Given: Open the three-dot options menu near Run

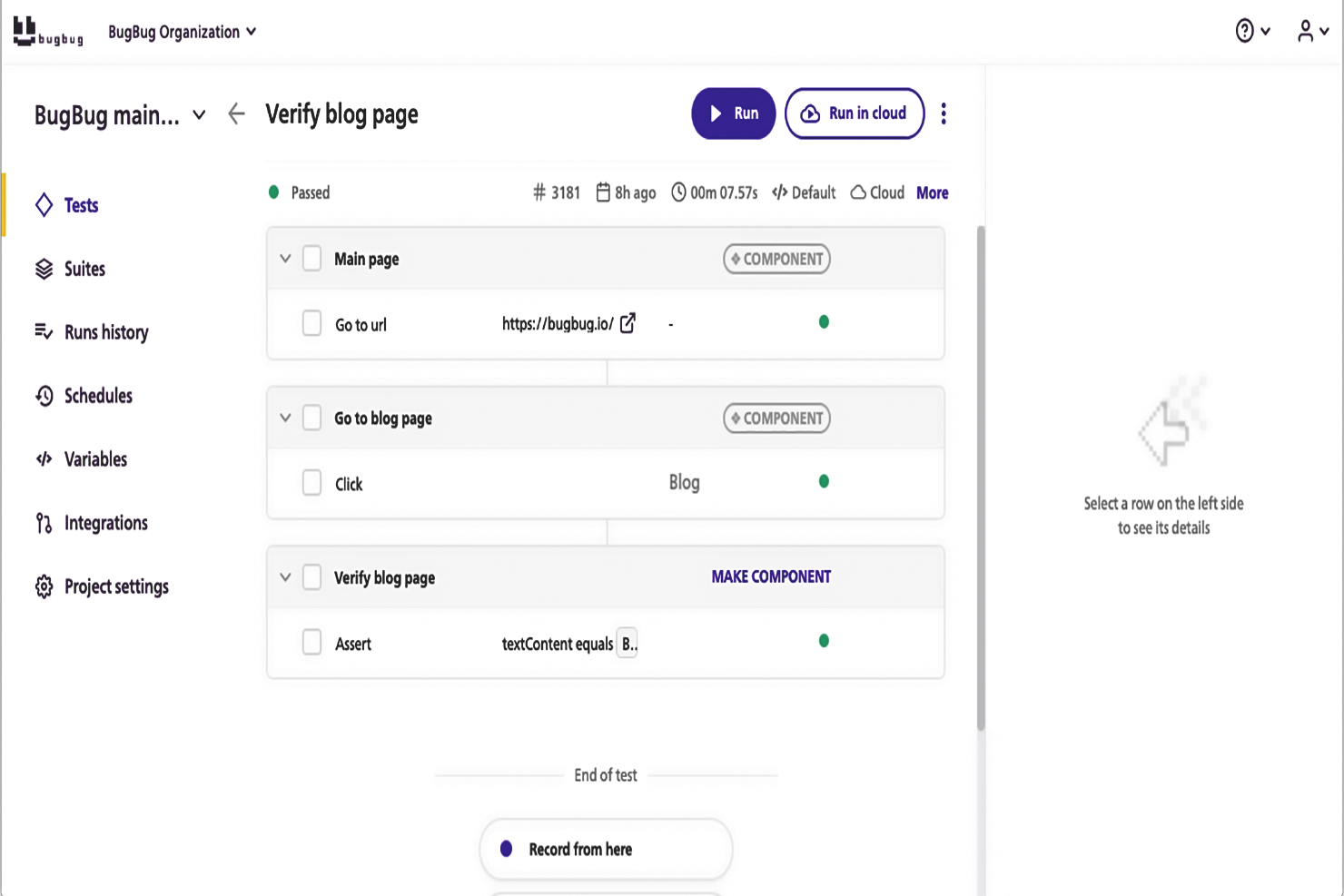Looking at the screenshot, I should tap(944, 113).
